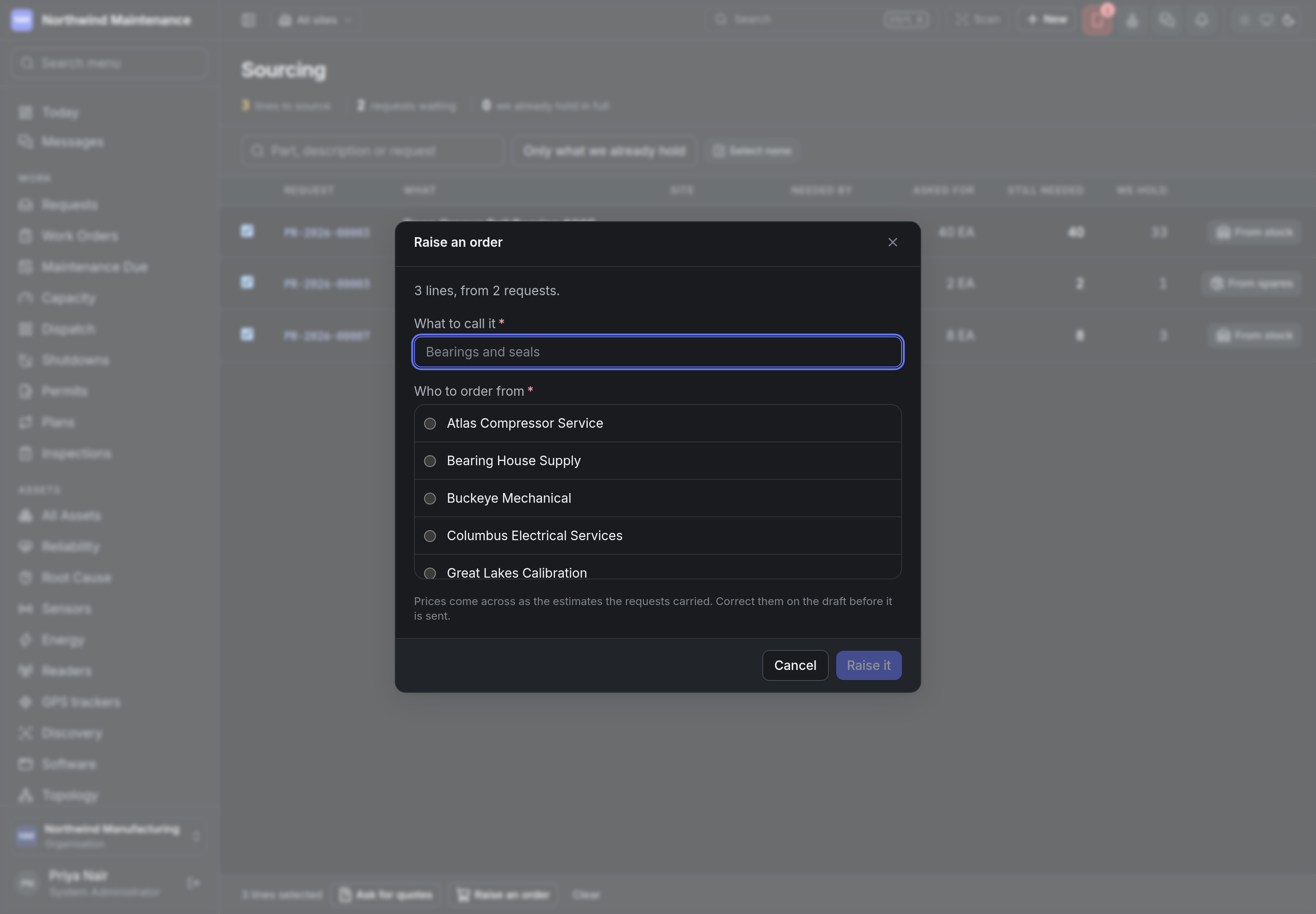Click the Scan button in top bar

978,20
